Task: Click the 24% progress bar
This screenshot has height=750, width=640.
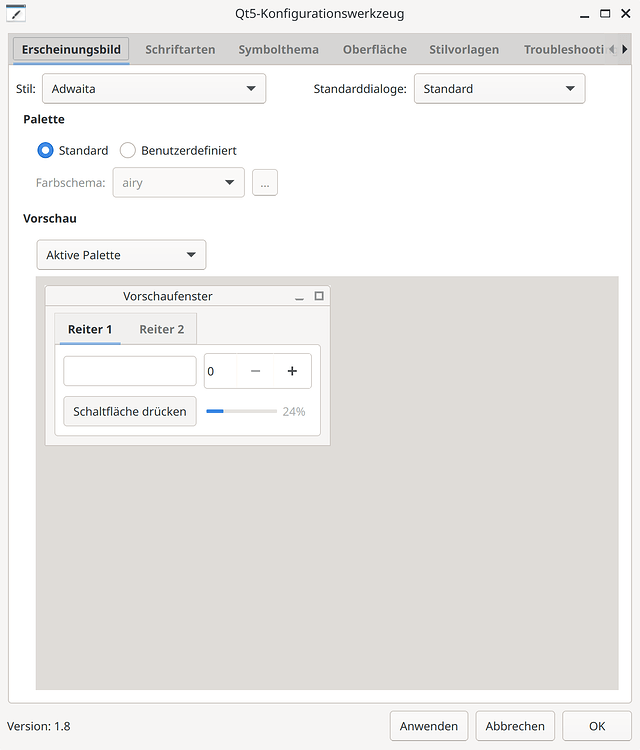Action: pyautogui.click(x=242, y=411)
